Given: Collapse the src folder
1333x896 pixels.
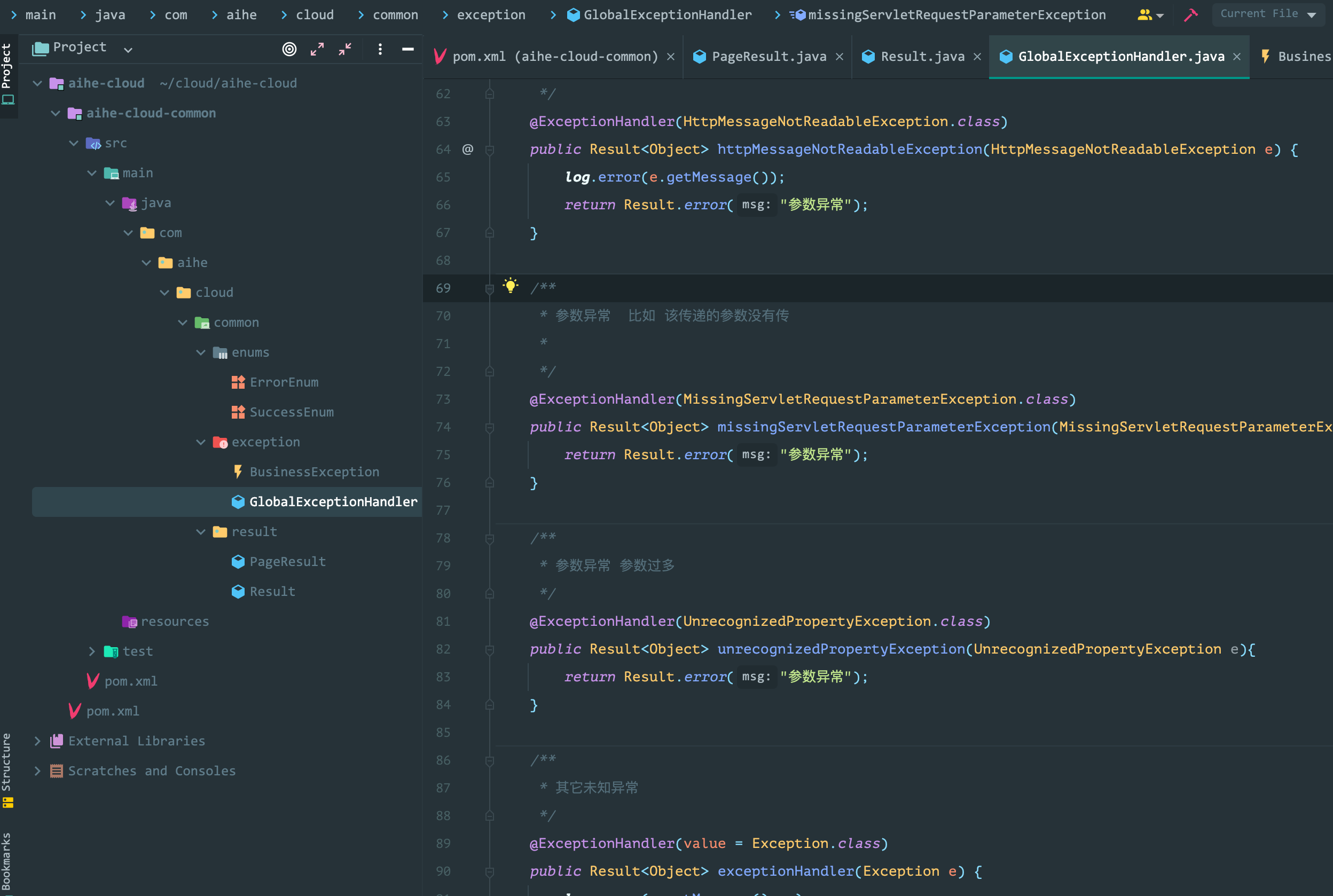Looking at the screenshot, I should point(74,144).
